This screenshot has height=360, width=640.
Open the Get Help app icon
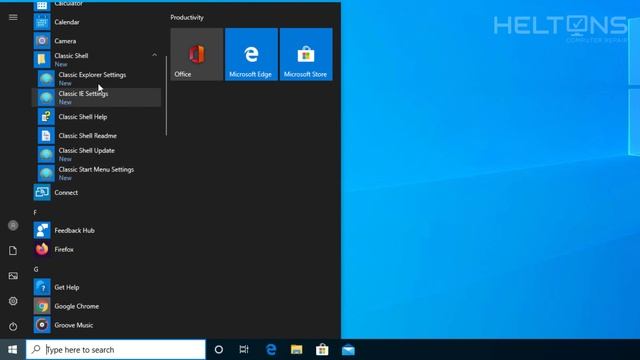(42, 287)
